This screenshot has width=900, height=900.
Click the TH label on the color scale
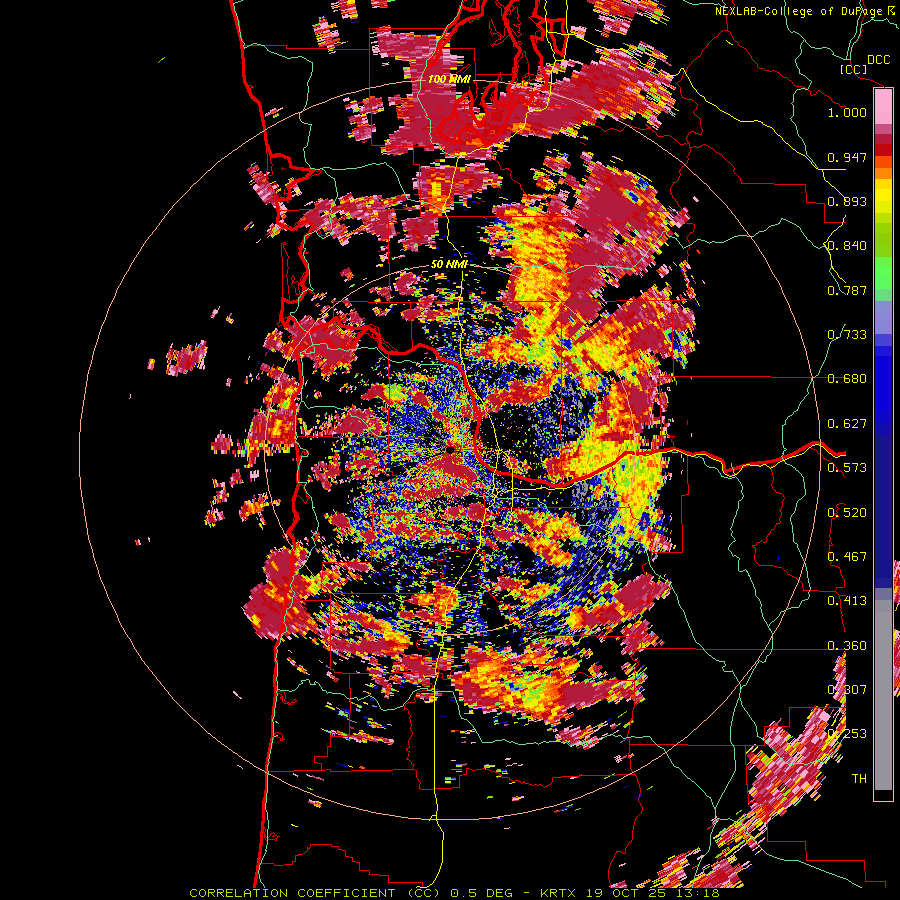(859, 779)
